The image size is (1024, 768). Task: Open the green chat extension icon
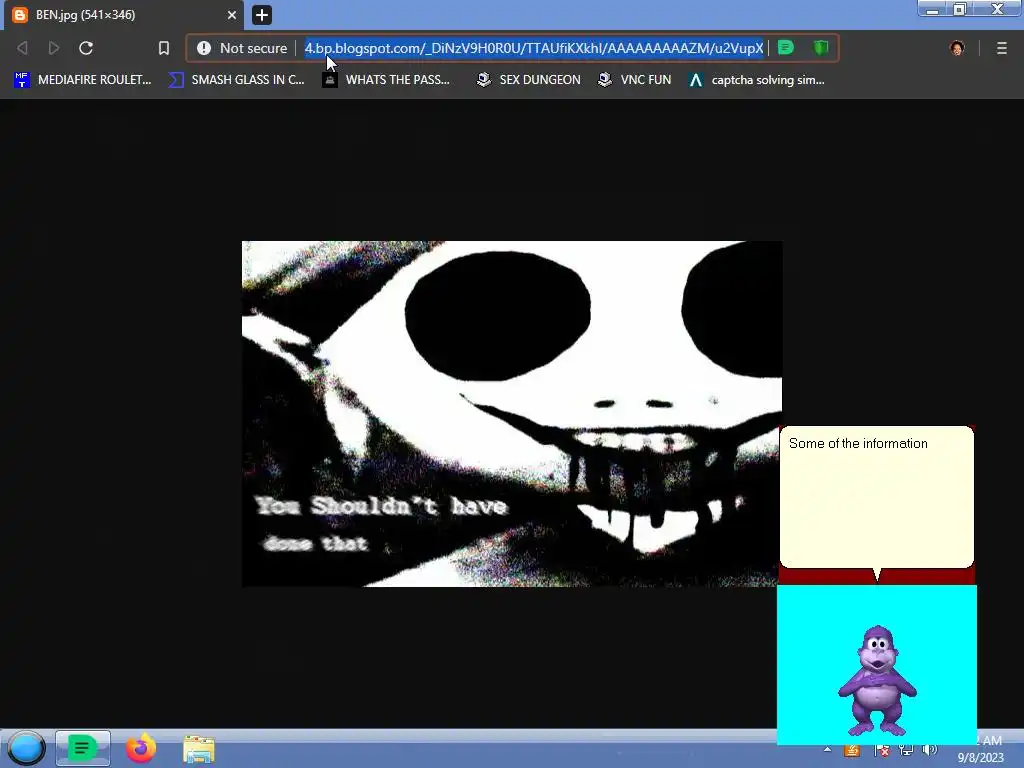pyautogui.click(x=786, y=48)
